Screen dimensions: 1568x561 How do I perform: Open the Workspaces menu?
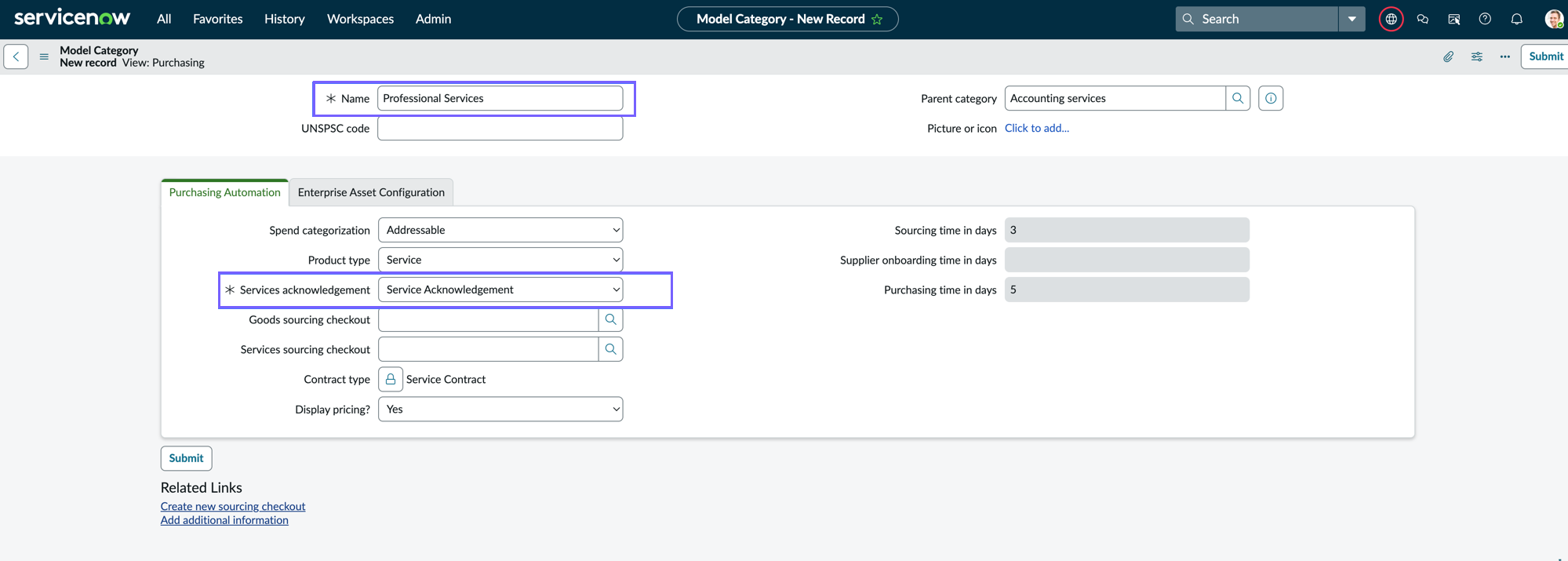360,19
